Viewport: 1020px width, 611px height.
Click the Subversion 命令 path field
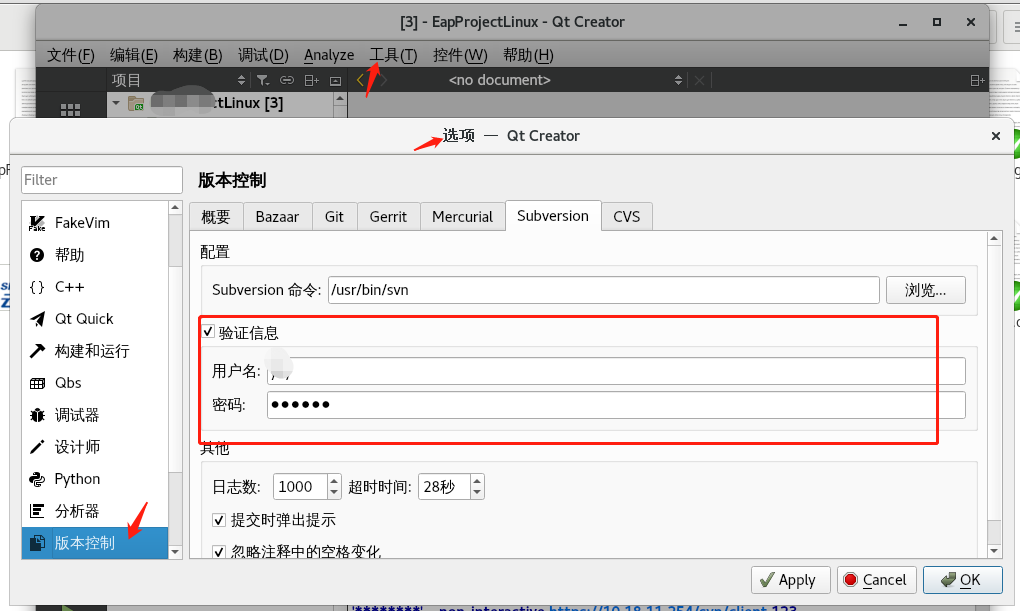[604, 290]
